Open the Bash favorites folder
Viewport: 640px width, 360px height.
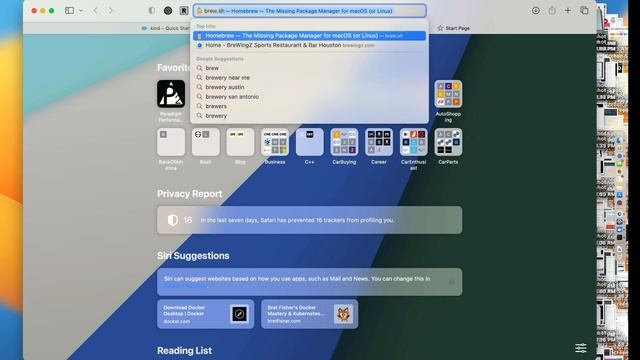tap(206, 142)
